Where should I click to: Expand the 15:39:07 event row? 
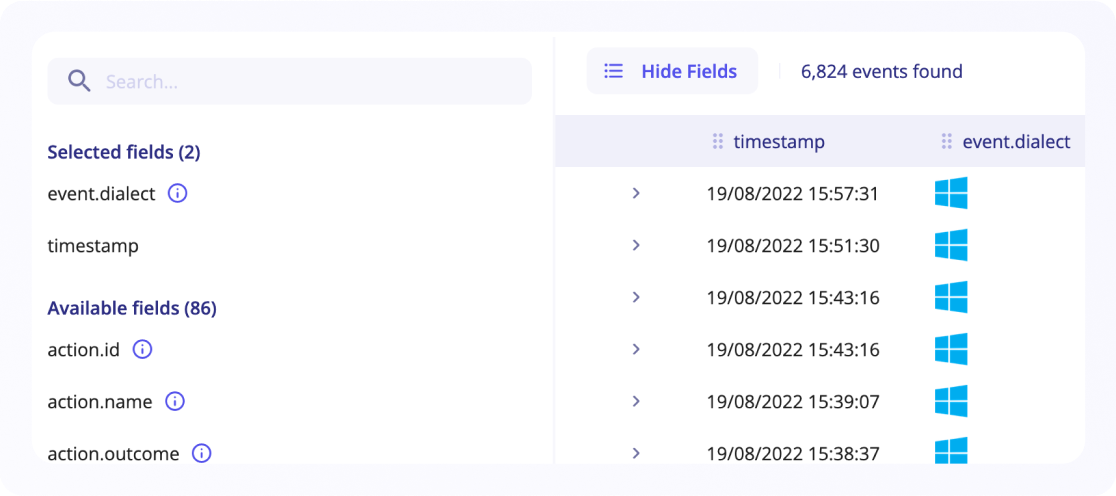636,401
